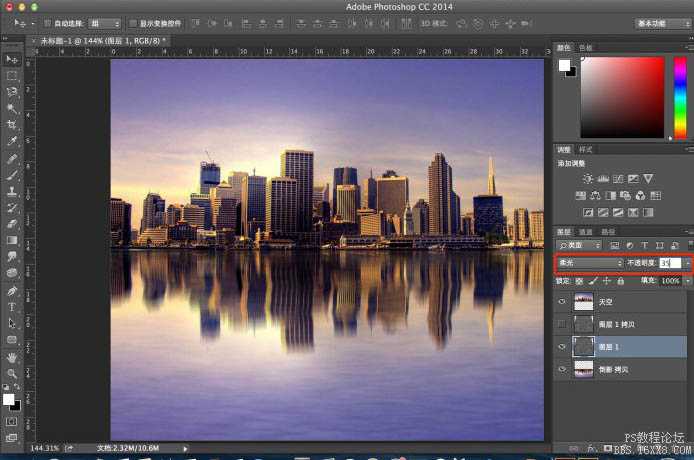Select the Gradient tool
694x460 pixels.
12,240
